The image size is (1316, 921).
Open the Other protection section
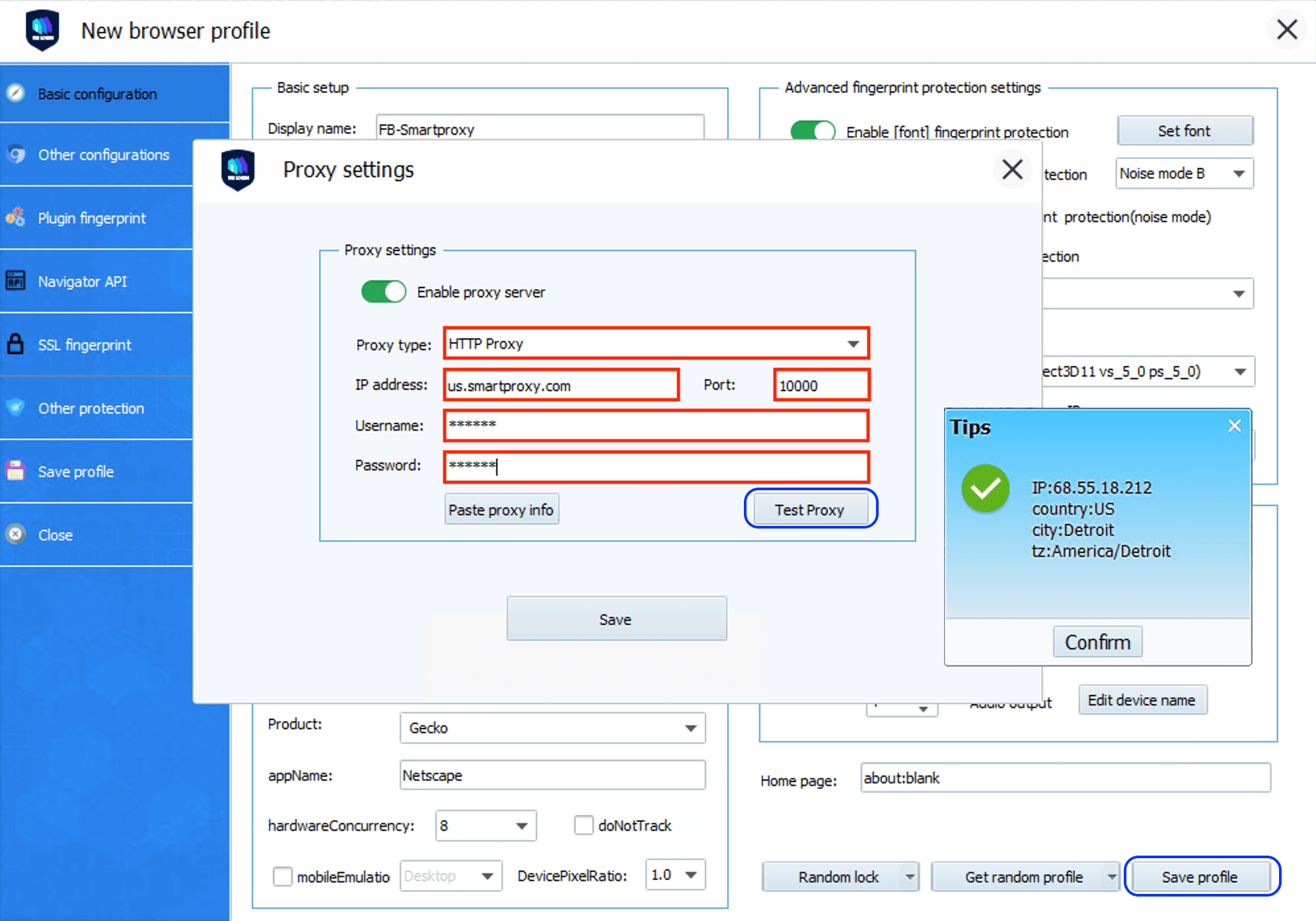(96, 408)
